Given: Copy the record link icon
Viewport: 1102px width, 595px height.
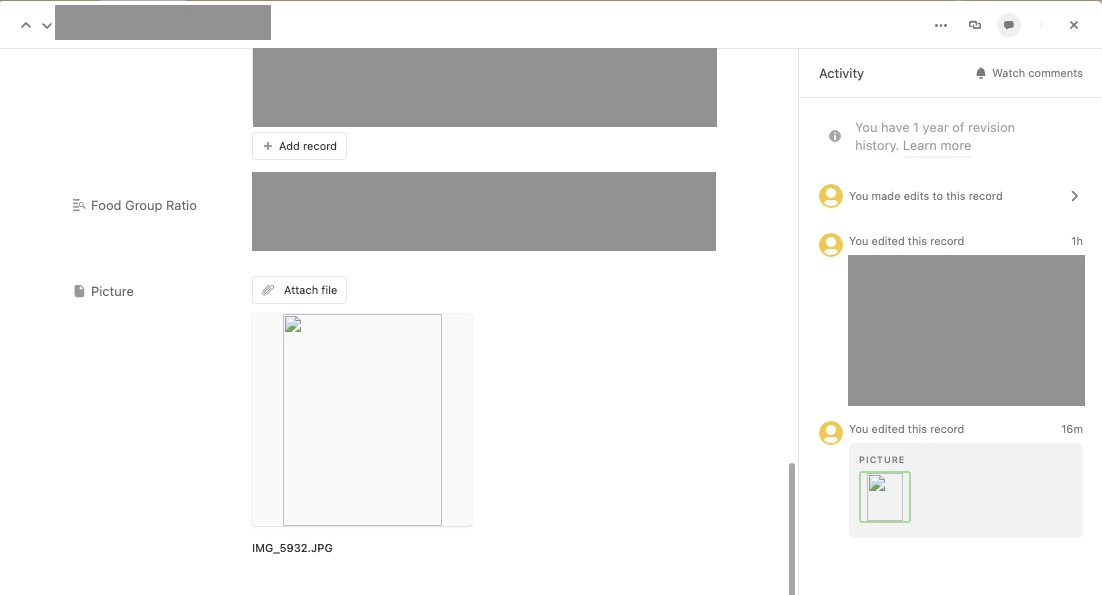Looking at the screenshot, I should tap(975, 25).
